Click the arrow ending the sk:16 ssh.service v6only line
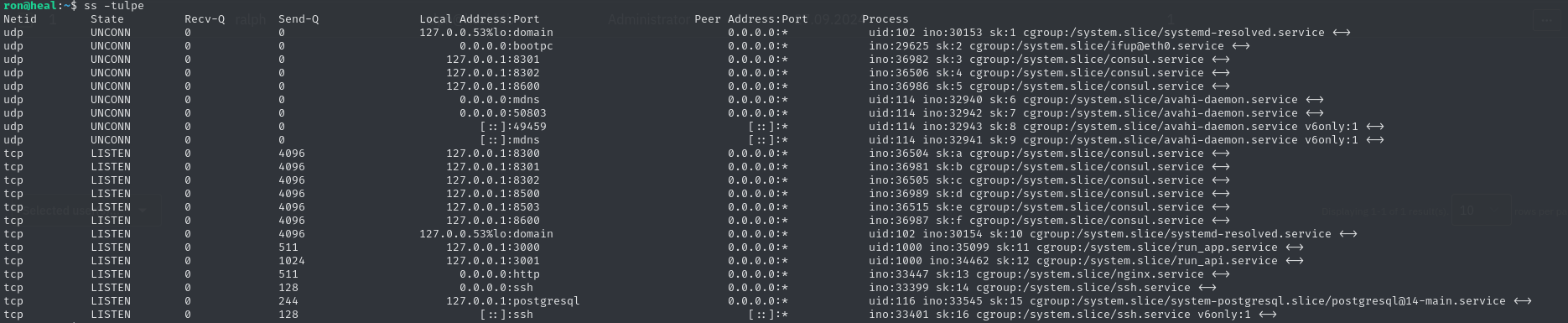 (1268, 315)
